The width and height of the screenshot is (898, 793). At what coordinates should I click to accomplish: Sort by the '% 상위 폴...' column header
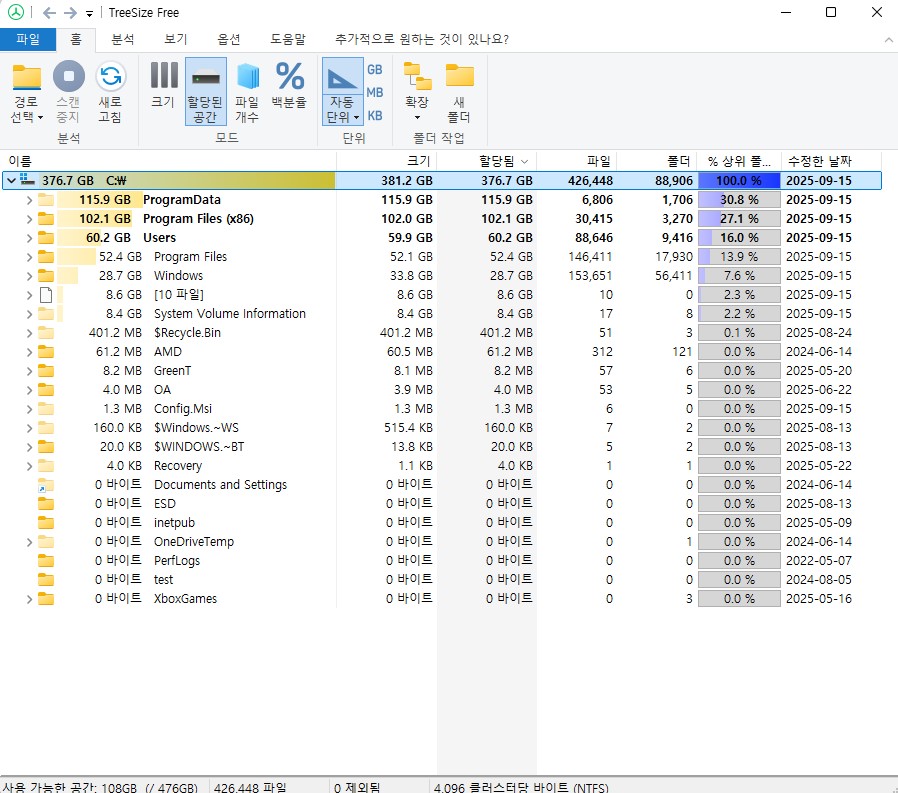pos(739,161)
